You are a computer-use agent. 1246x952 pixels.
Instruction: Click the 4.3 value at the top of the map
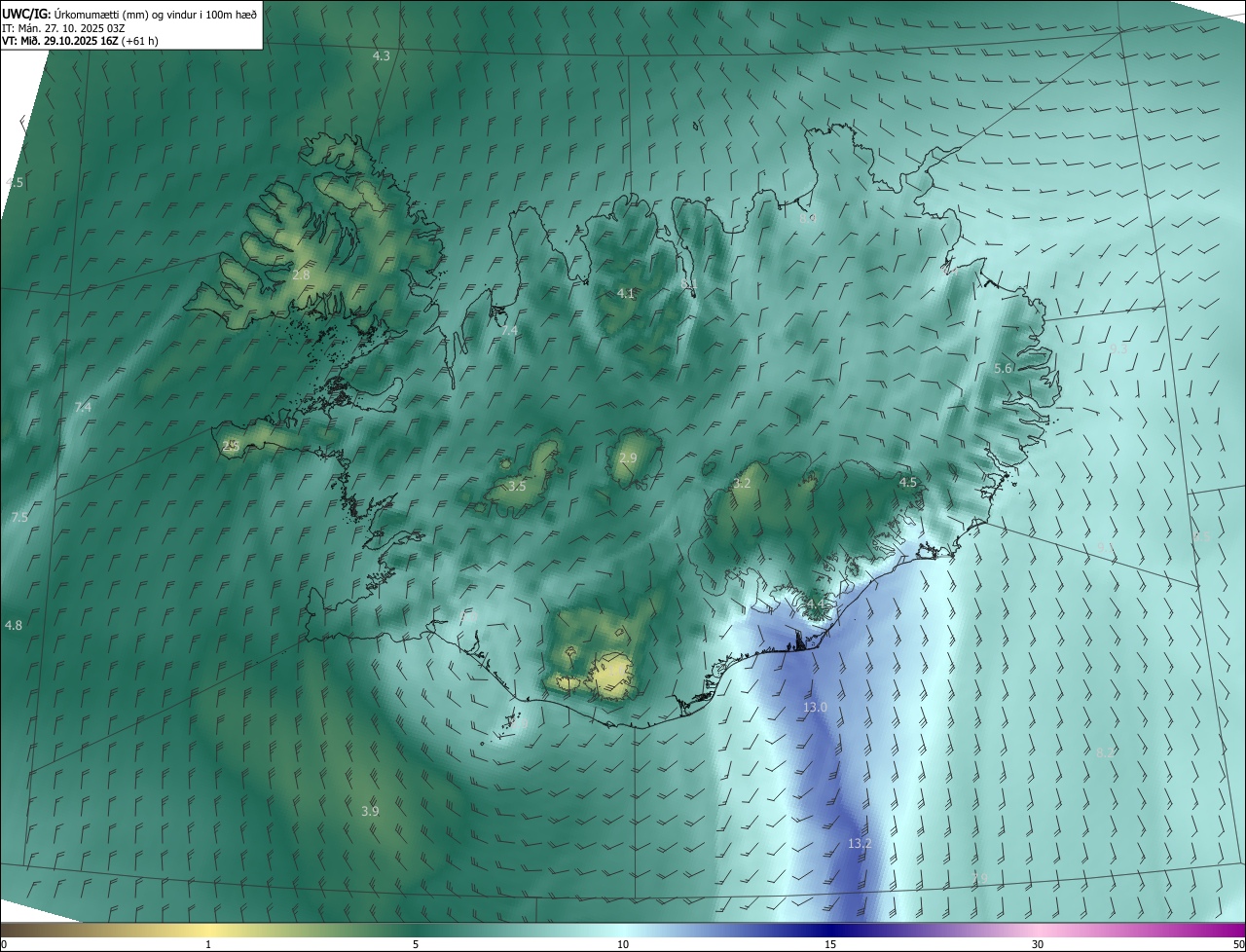(382, 56)
